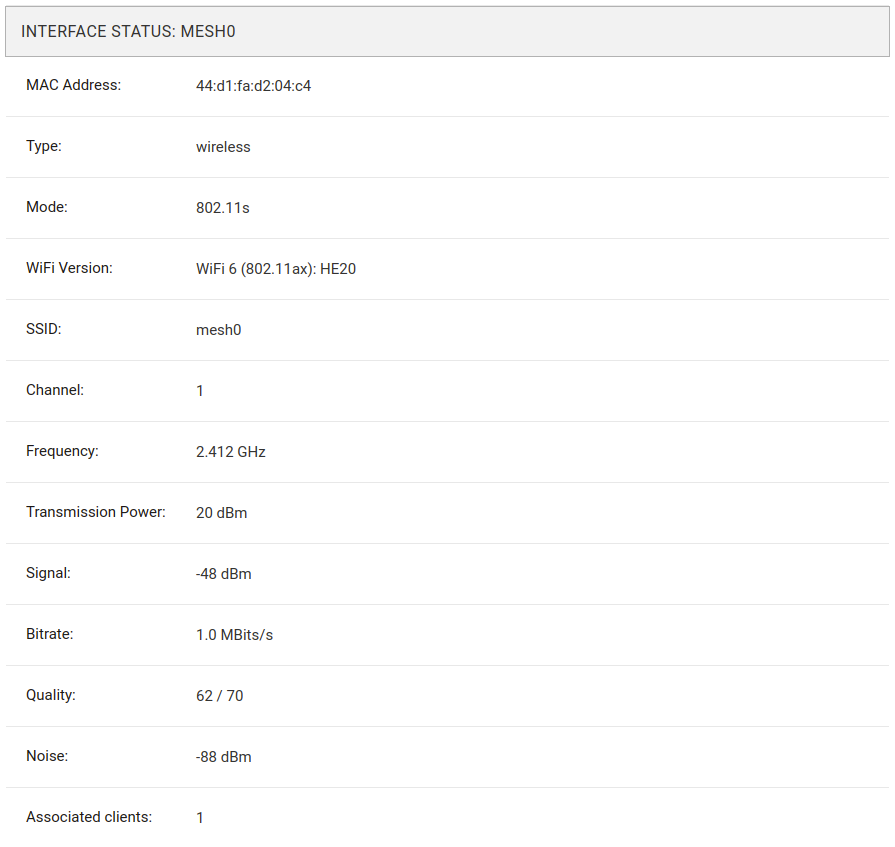Click the SSID value mesh0
Image resolution: width=895 pixels, height=847 pixels.
click(218, 330)
